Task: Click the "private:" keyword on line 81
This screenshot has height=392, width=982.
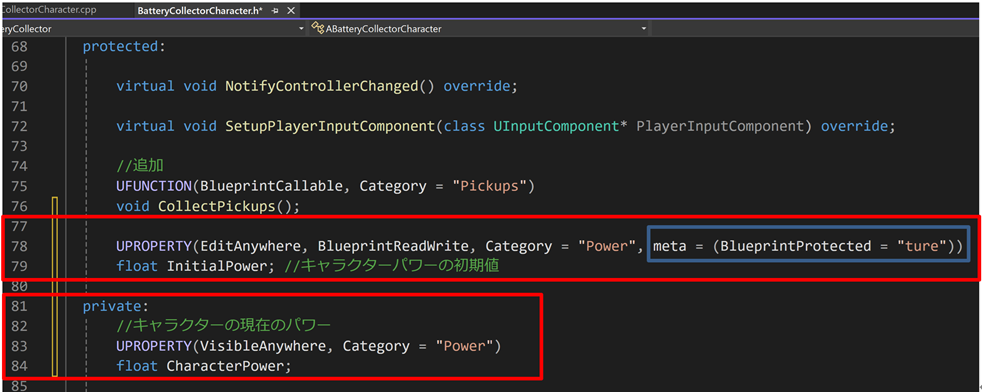Action: click(116, 306)
